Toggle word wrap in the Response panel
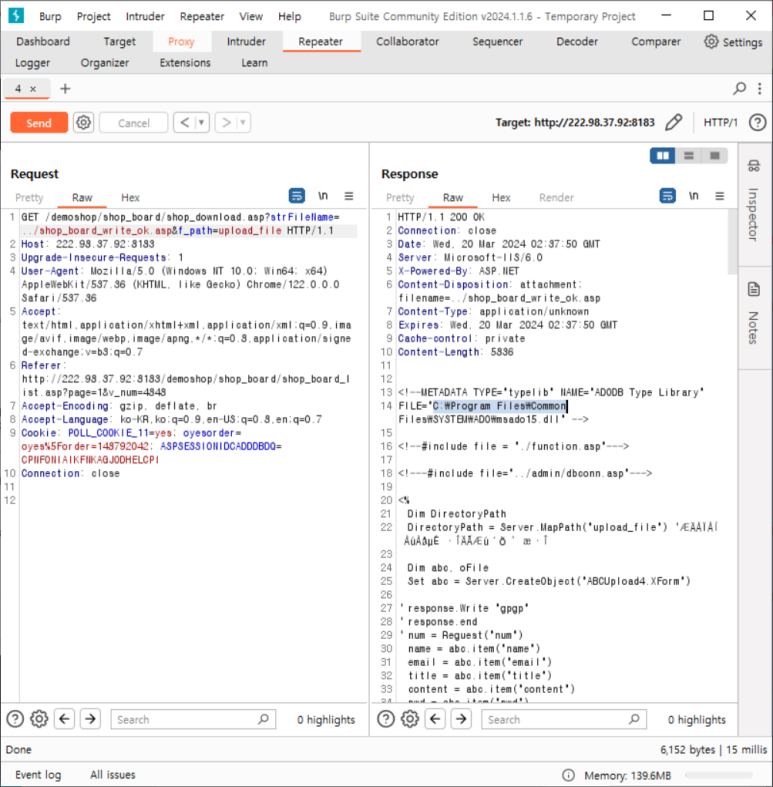 click(668, 196)
